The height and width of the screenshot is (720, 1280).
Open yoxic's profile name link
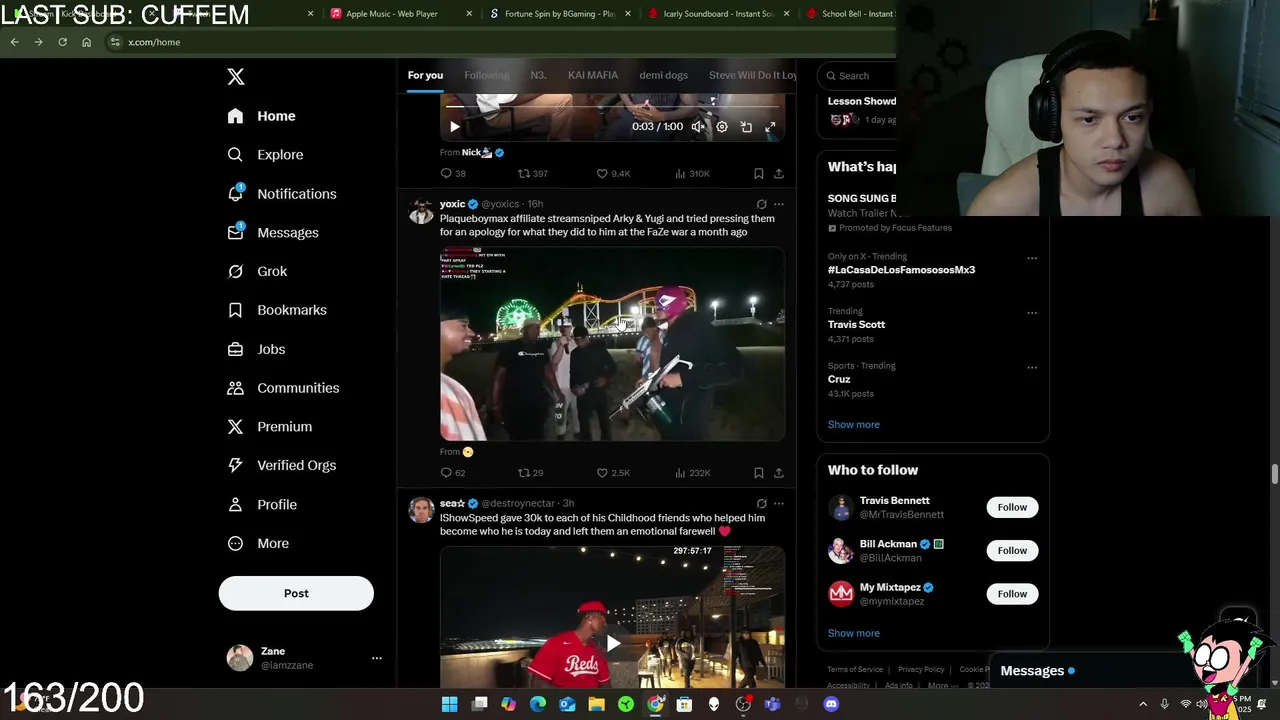452,204
